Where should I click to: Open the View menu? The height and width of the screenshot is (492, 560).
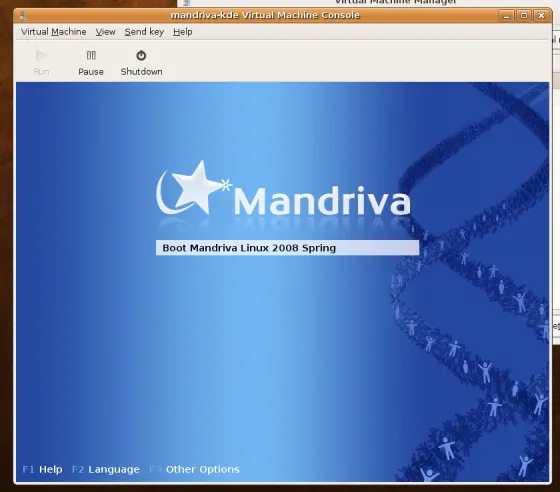tap(105, 32)
